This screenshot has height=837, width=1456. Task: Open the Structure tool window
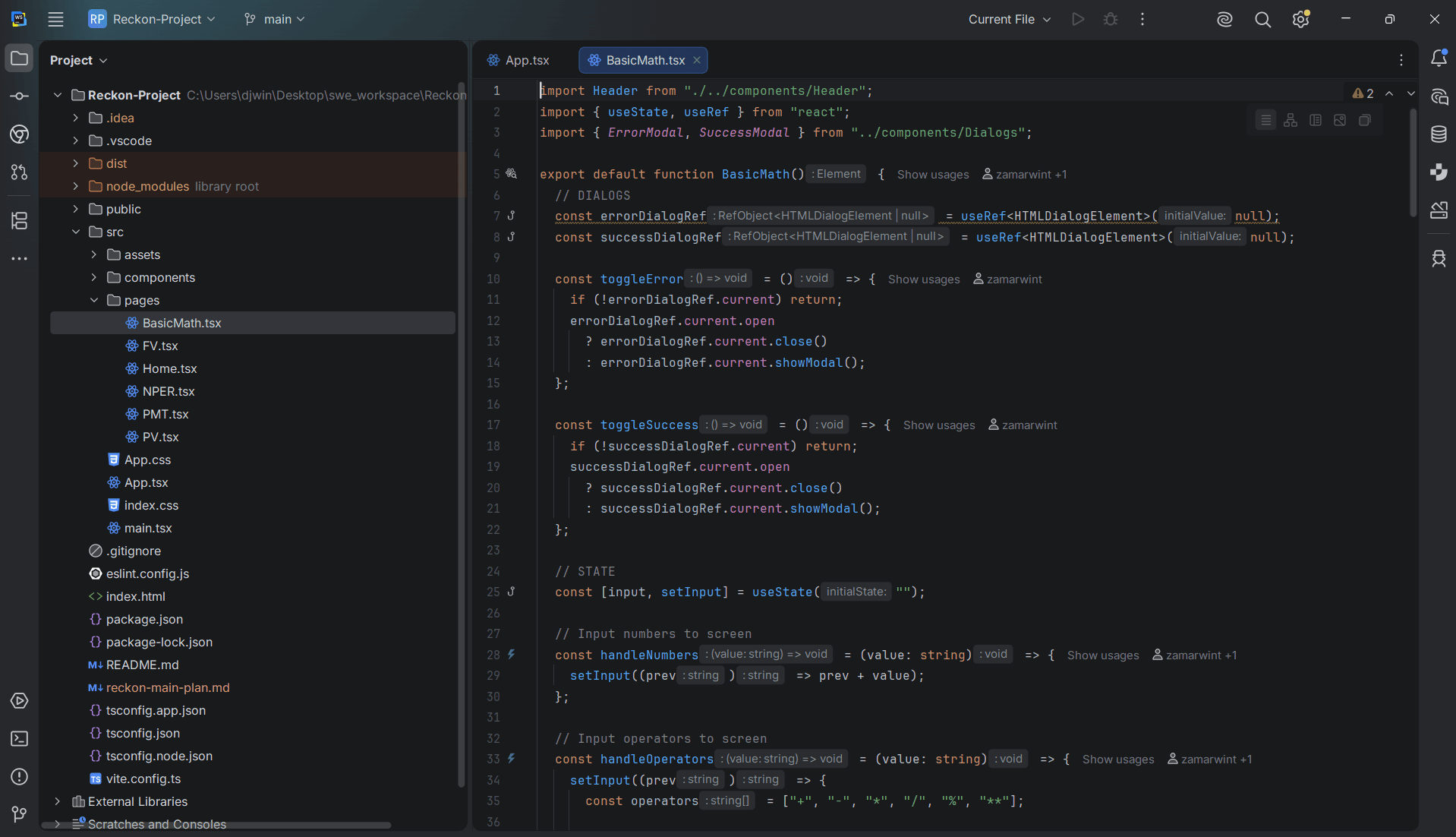(20, 220)
